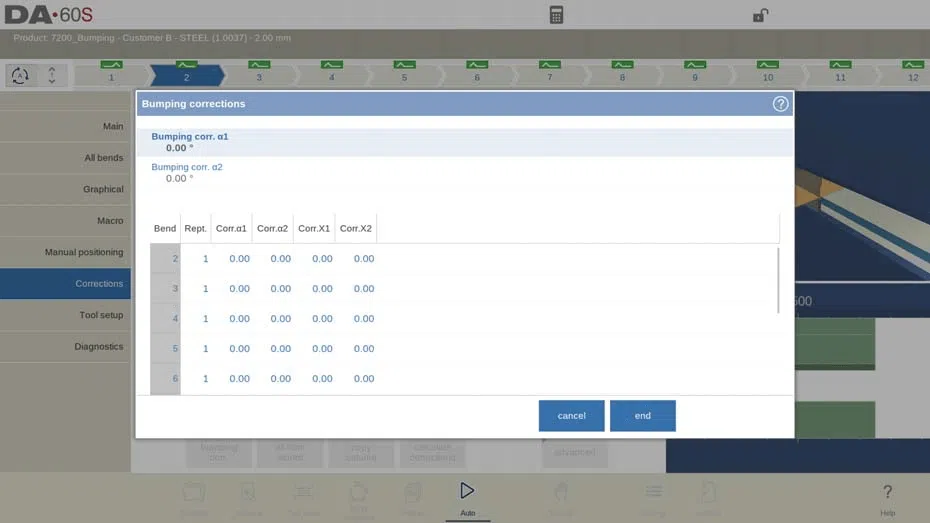
Task: Click the automatic step change icon
Action: [x=20, y=75]
